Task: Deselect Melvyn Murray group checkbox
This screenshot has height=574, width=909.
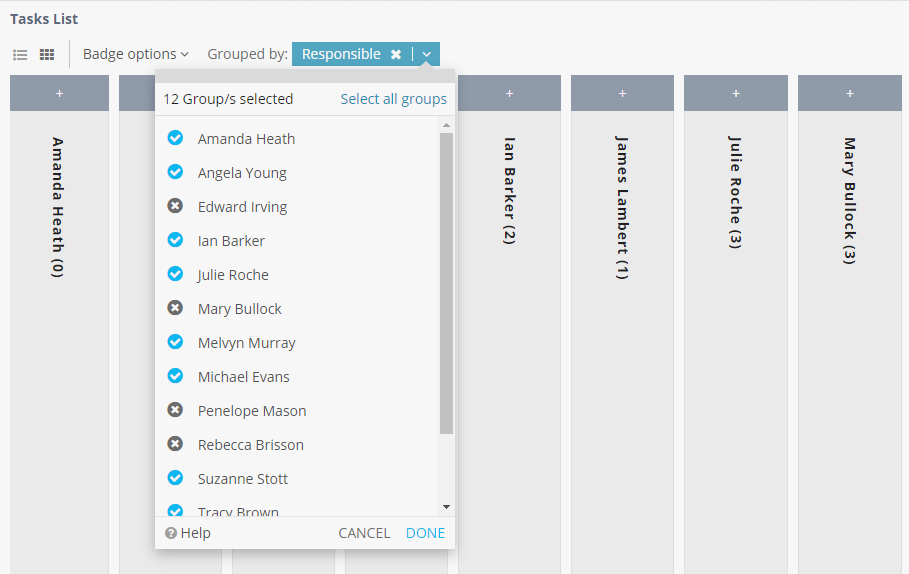Action: pyautogui.click(x=175, y=342)
